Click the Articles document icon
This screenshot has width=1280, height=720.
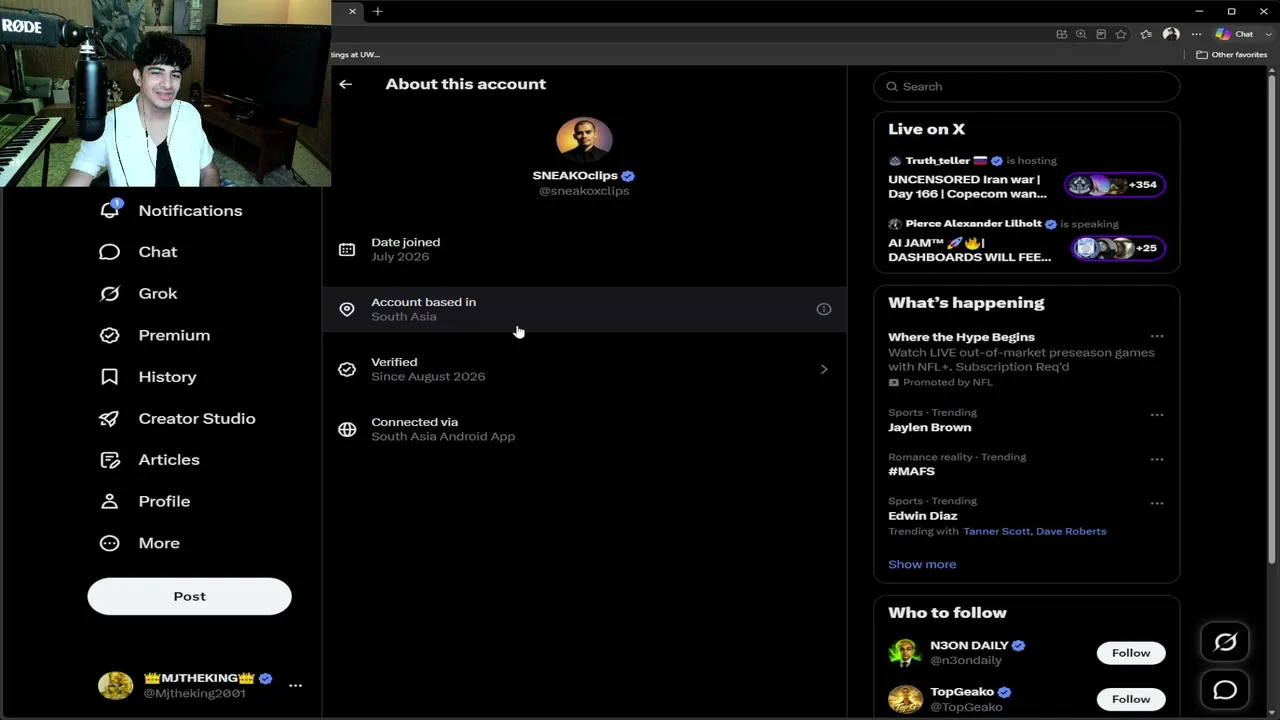[110, 460]
